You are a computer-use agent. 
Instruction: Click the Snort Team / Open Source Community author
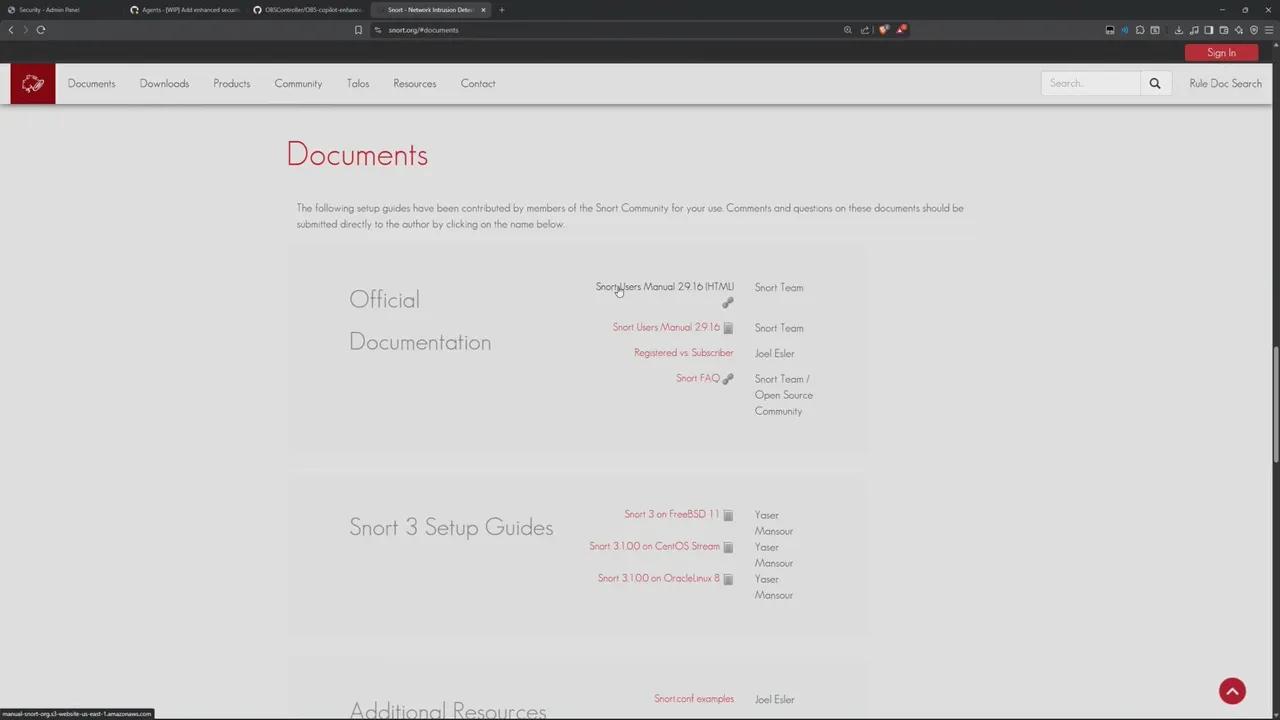pyautogui.click(x=784, y=395)
